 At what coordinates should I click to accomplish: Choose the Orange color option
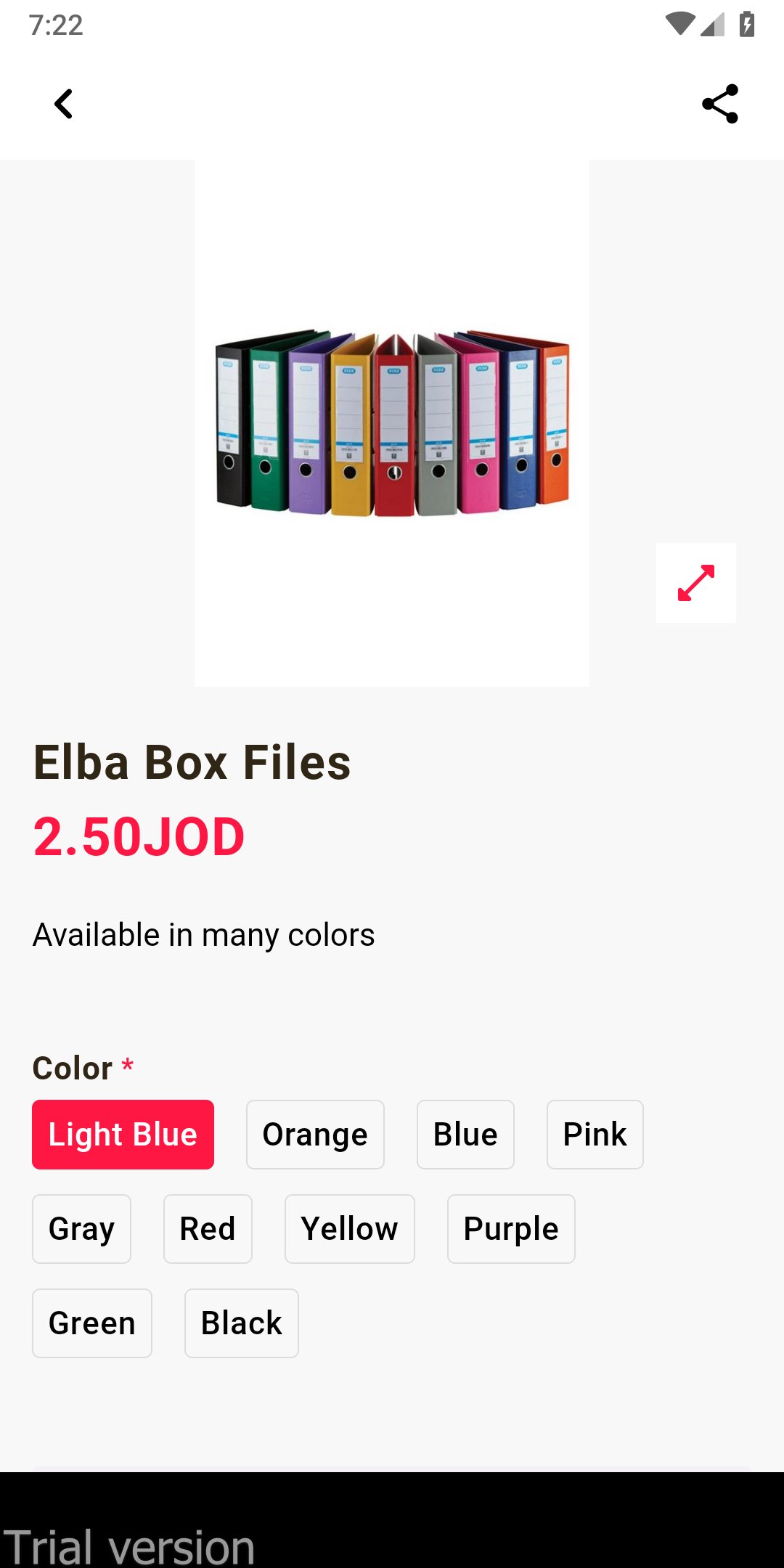315,1135
